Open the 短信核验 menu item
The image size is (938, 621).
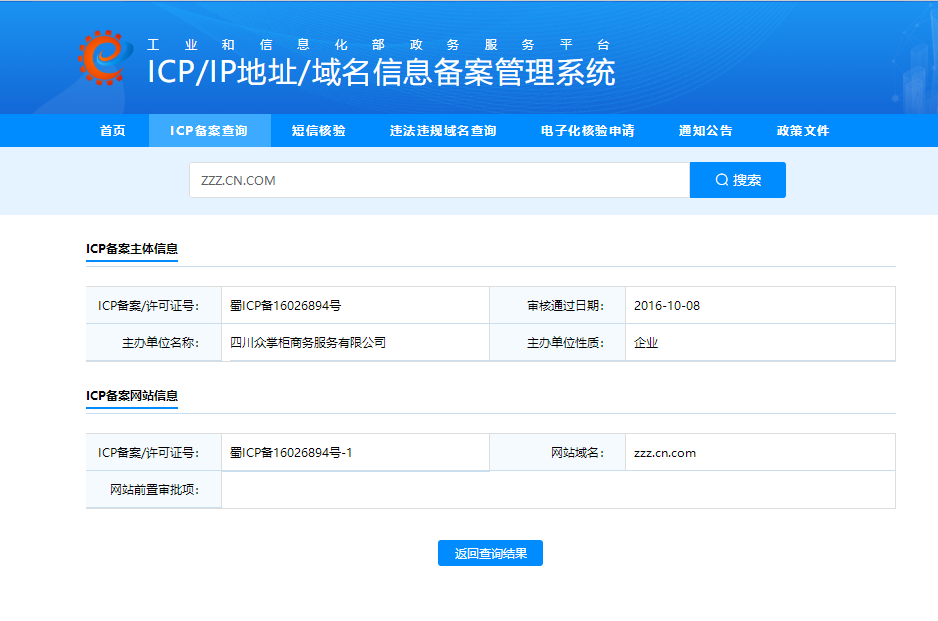[318, 130]
